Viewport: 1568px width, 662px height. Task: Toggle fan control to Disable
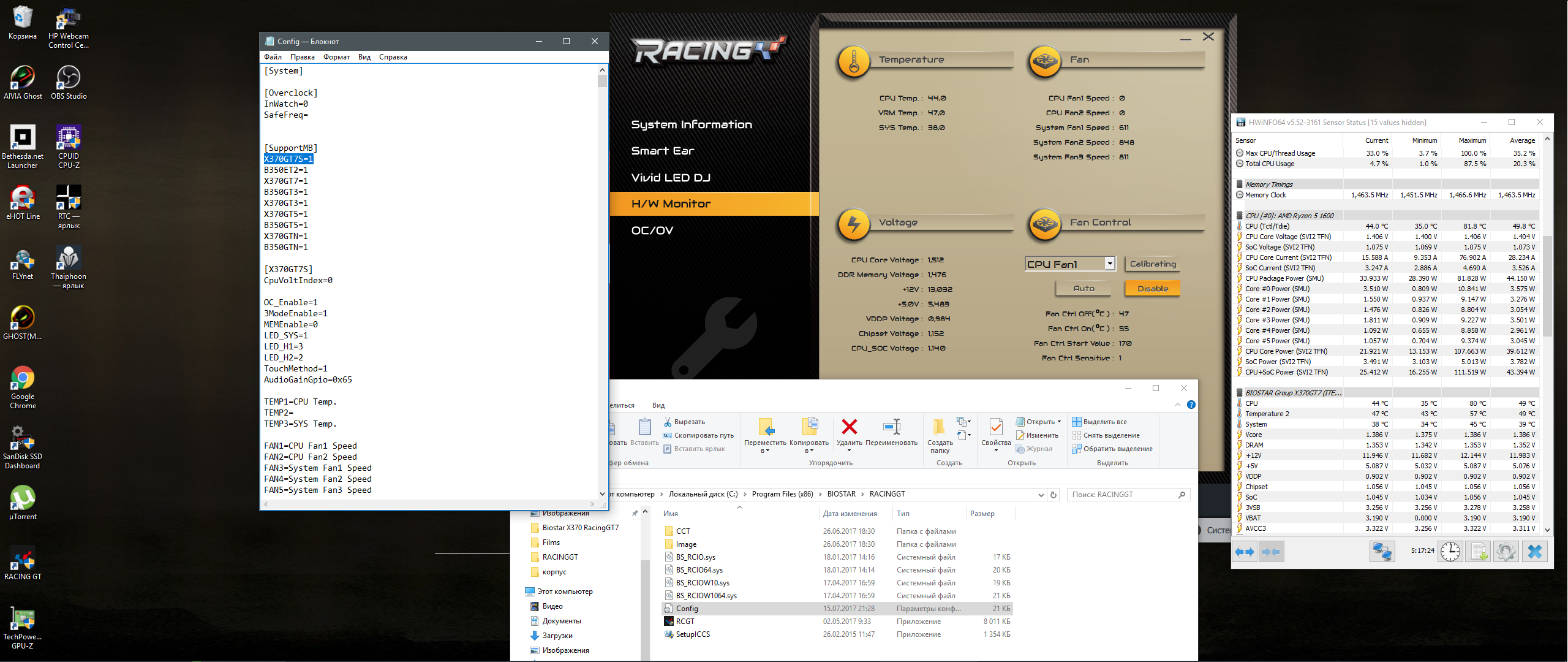point(1152,289)
